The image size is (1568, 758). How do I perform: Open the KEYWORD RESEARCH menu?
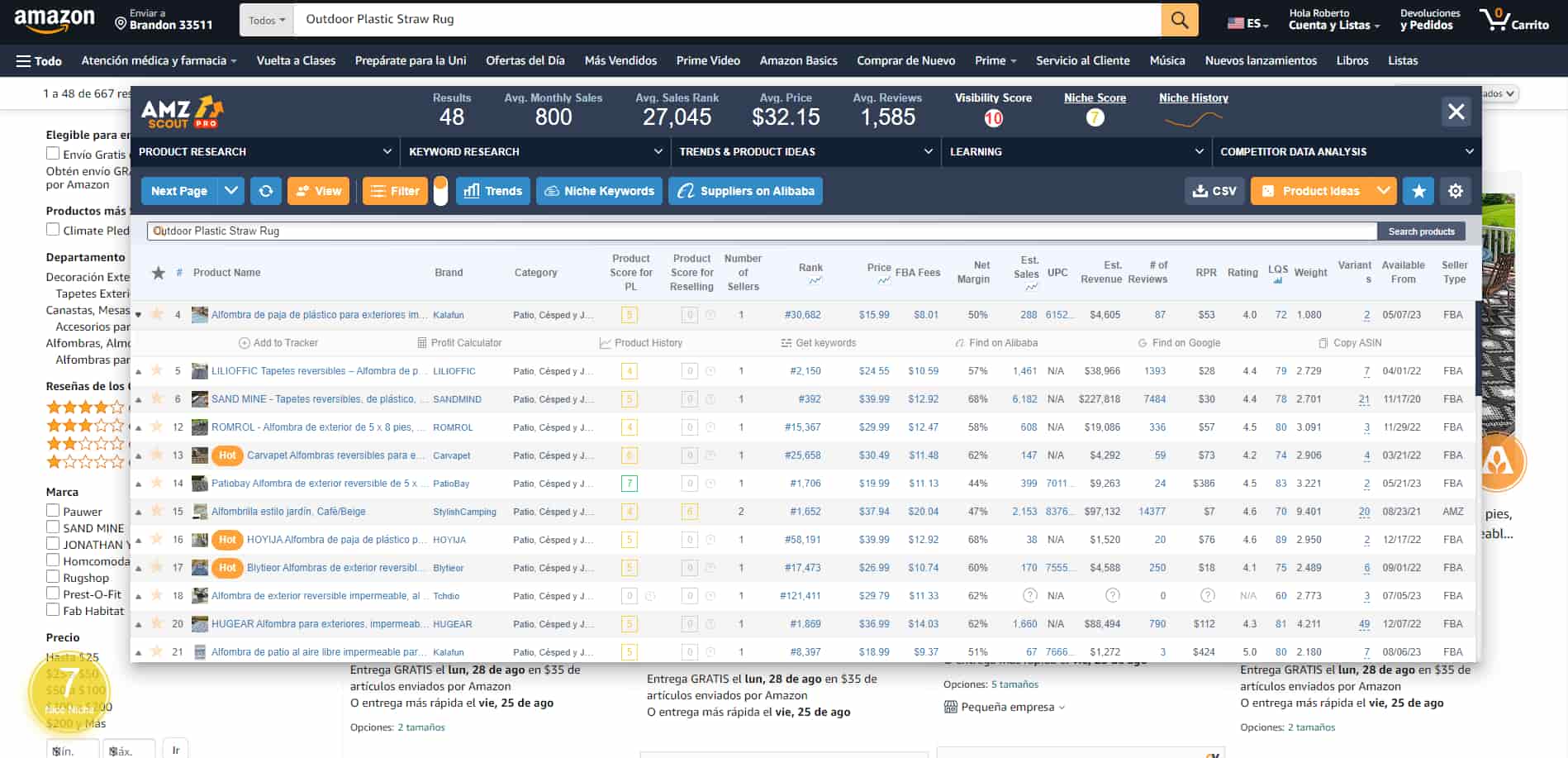click(x=535, y=152)
